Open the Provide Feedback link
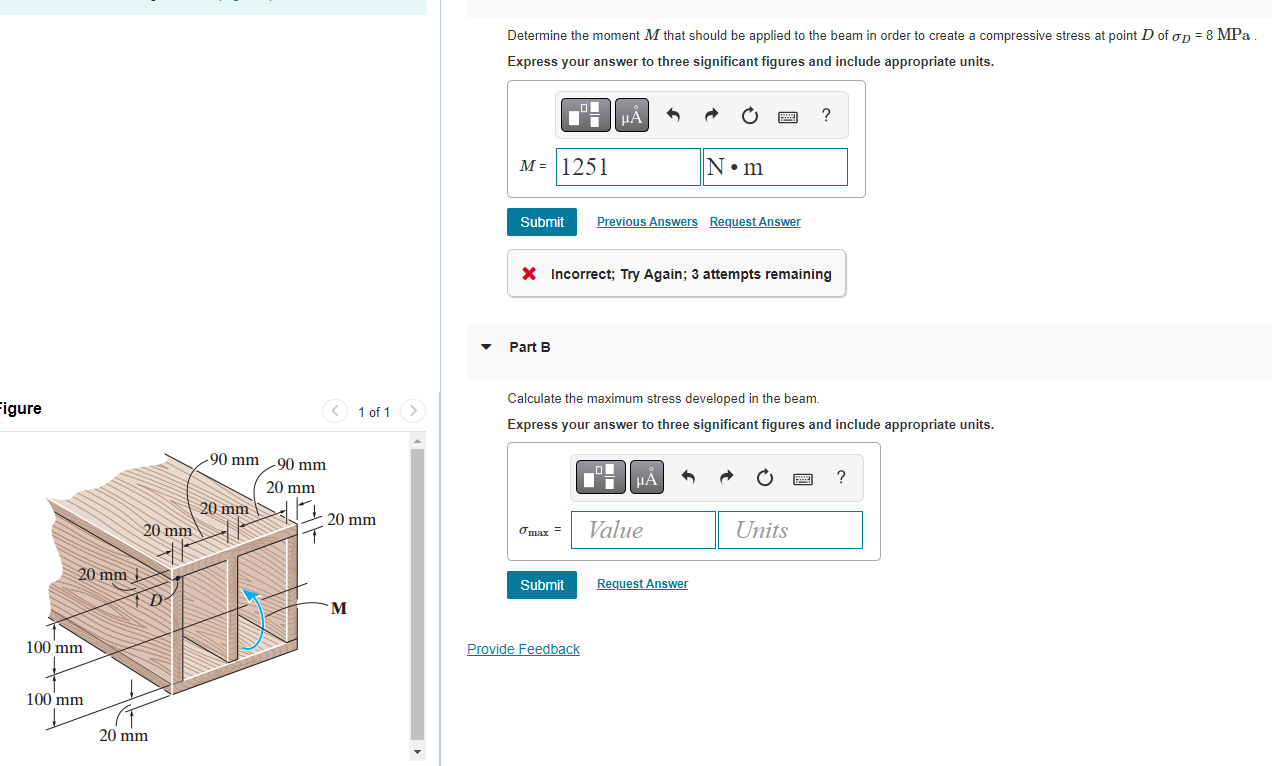Image resolution: width=1272 pixels, height=766 pixels. pyautogui.click(x=523, y=649)
